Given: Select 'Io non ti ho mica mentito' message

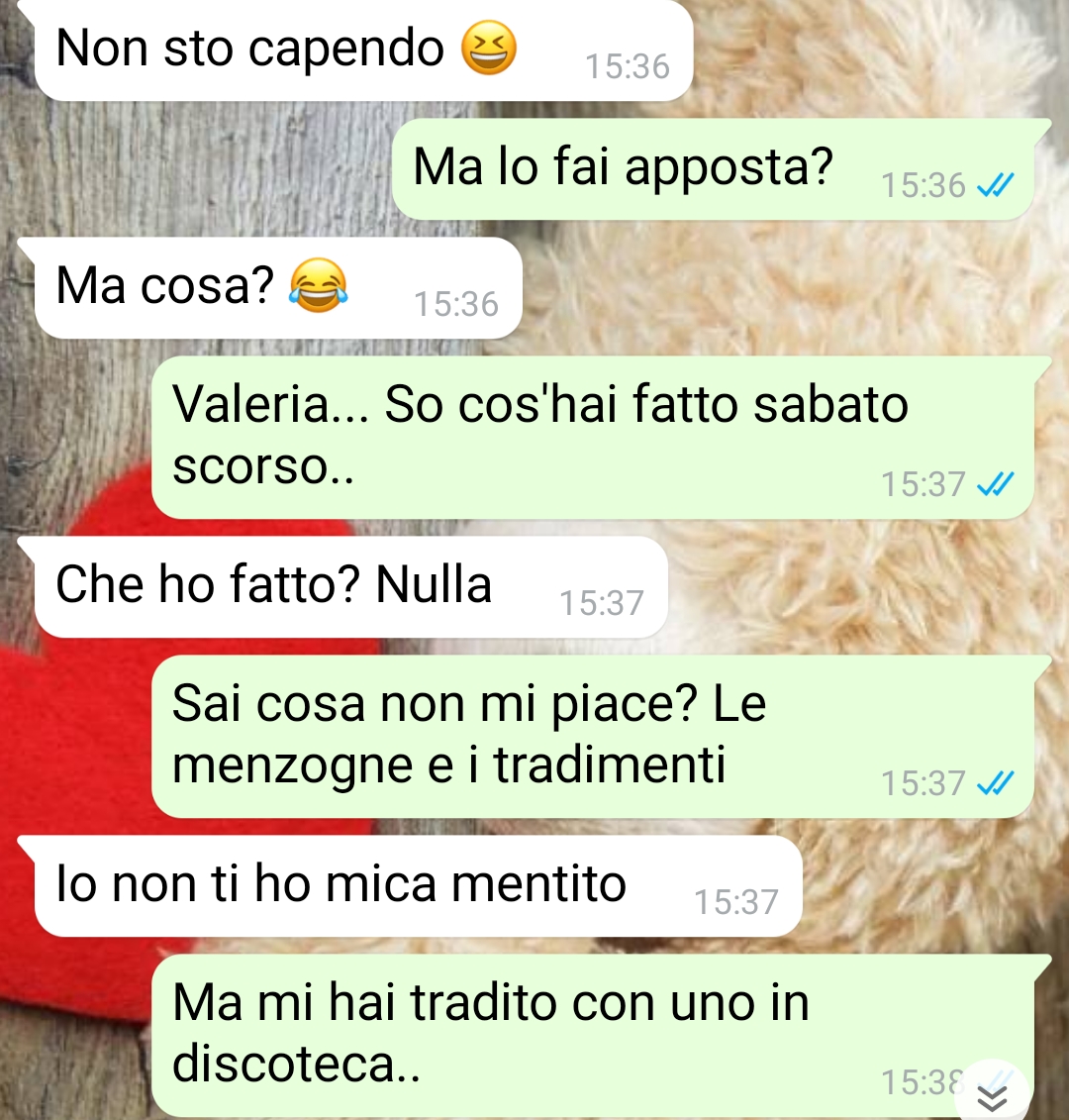Looking at the screenshot, I should pyautogui.click(x=419, y=885).
